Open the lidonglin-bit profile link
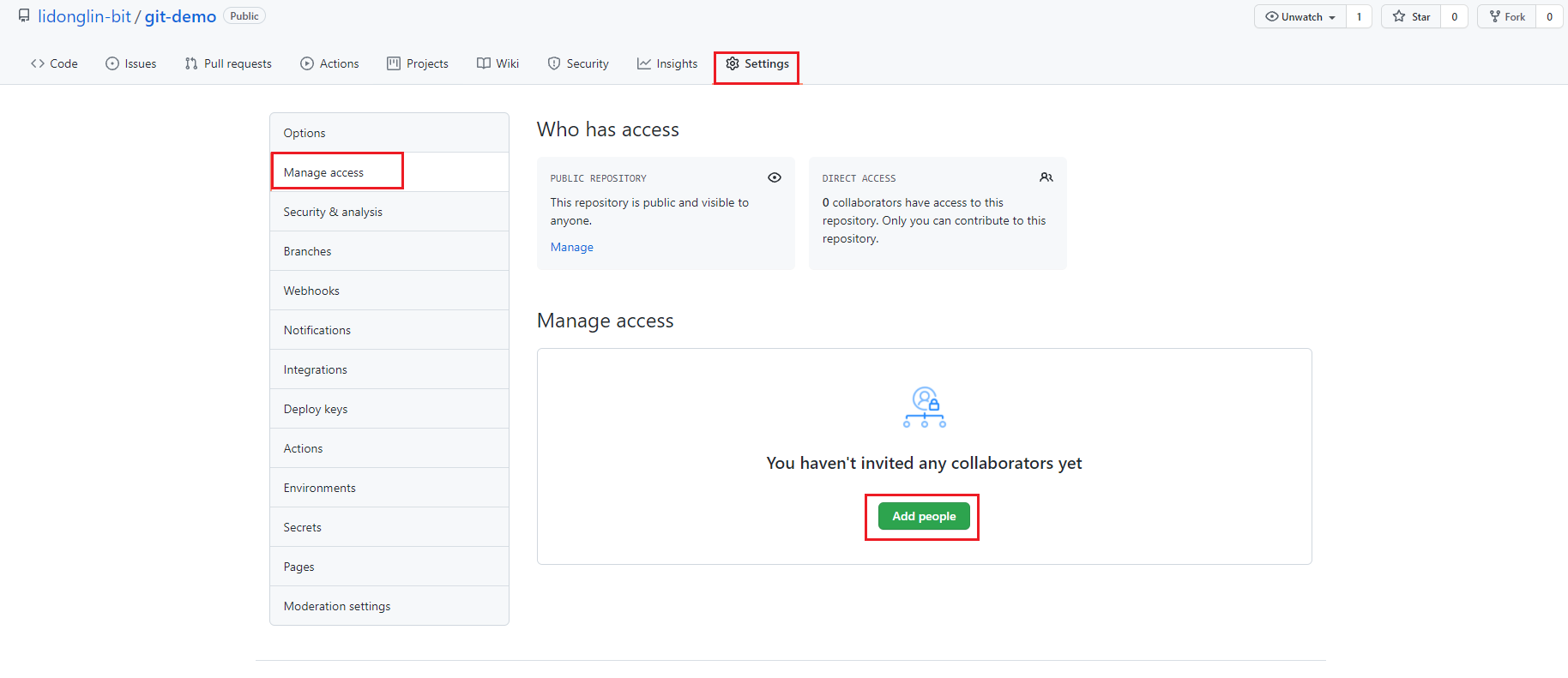Screen dimensions: 1568x678 [84, 16]
